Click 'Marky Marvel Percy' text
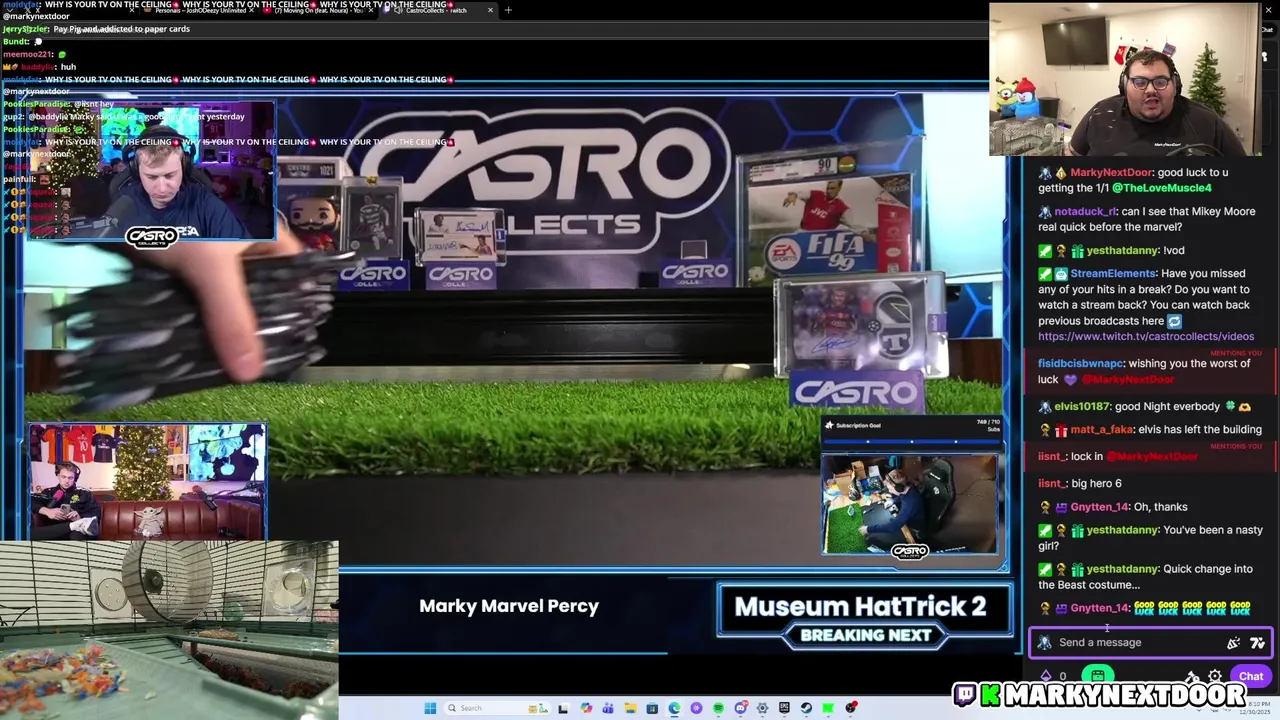The height and width of the screenshot is (720, 1280). click(509, 606)
